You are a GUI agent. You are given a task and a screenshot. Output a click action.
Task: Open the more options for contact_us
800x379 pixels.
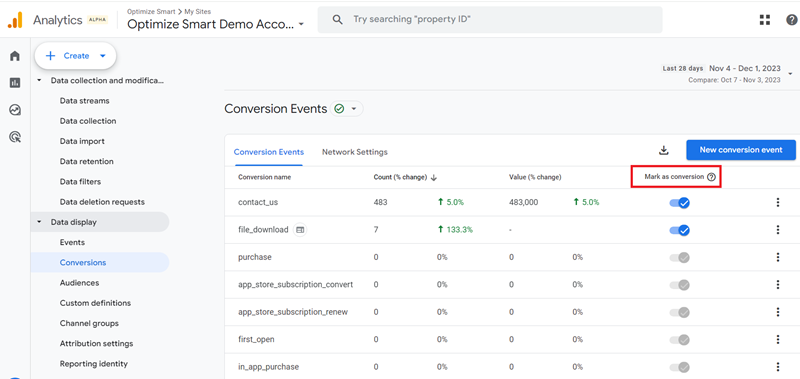778,203
